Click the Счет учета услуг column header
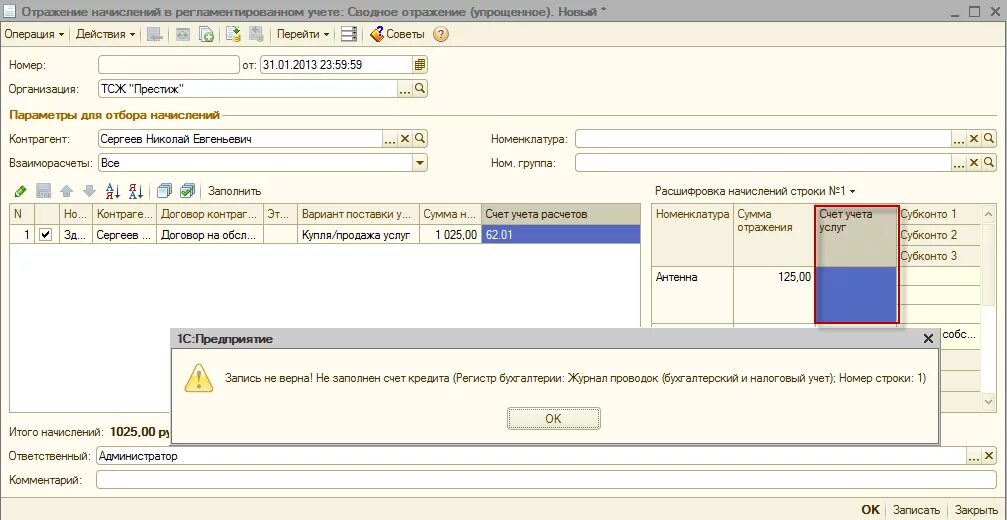The height and width of the screenshot is (520, 1007). 856,236
